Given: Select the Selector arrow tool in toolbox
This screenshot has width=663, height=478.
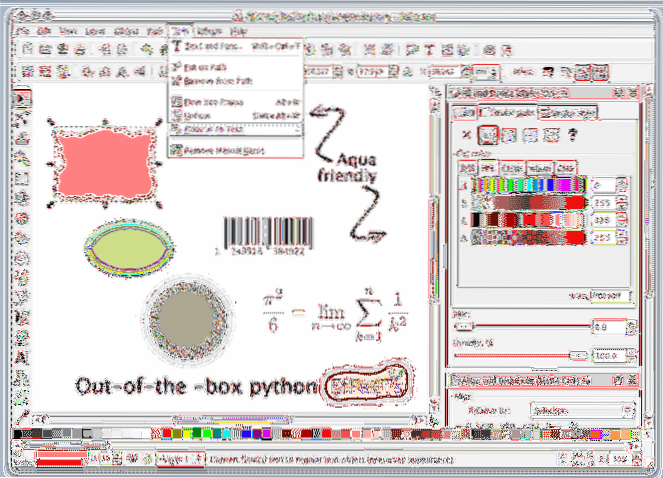Looking at the screenshot, I should [23, 100].
